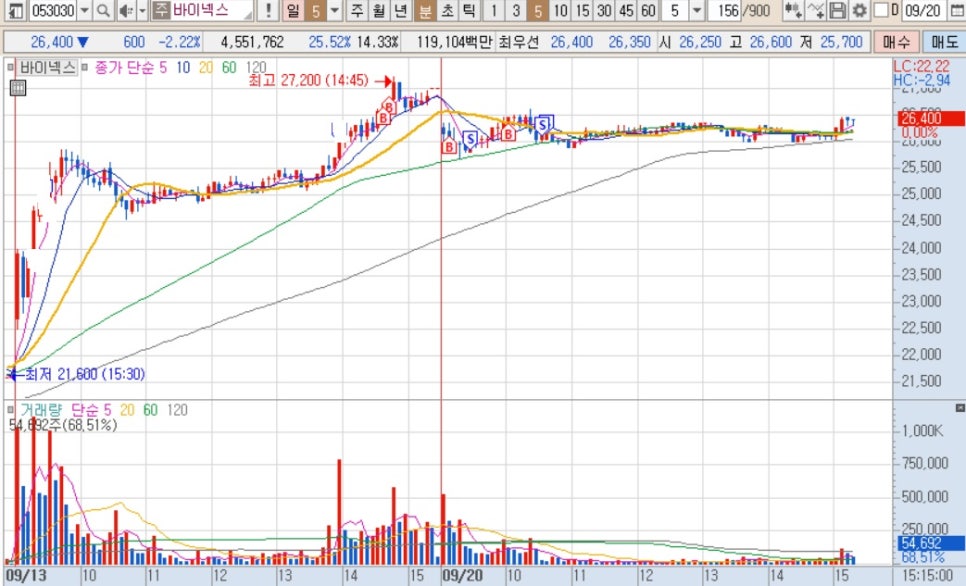
Task: Toggle the D checkbox before the 09/20 date
Action: click(x=882, y=10)
